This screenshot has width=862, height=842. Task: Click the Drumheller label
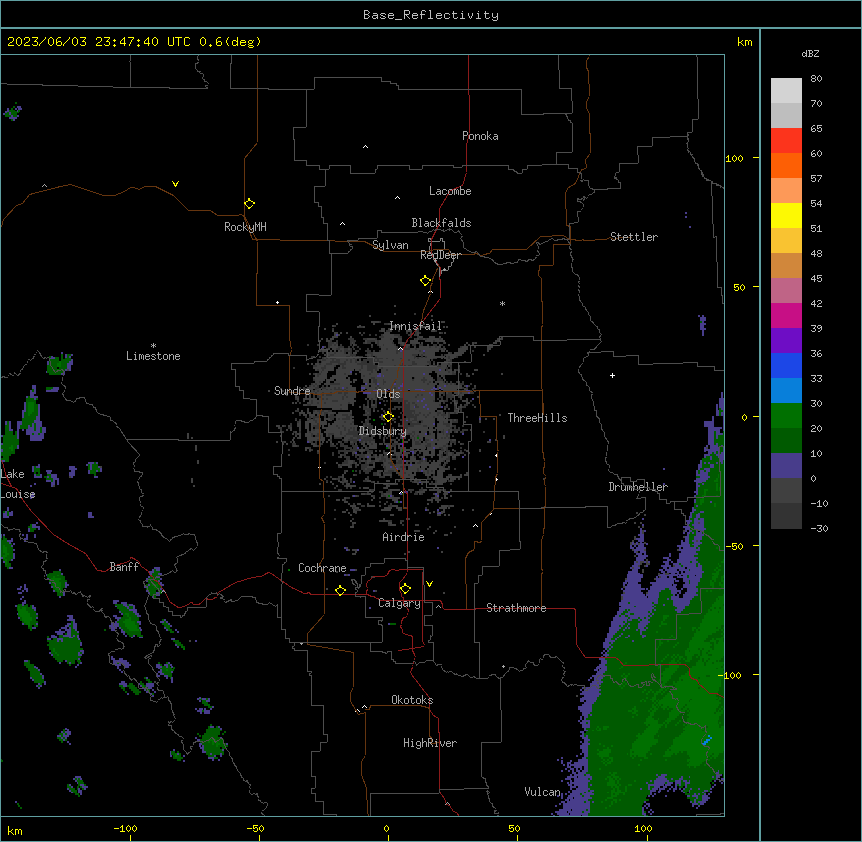click(638, 487)
